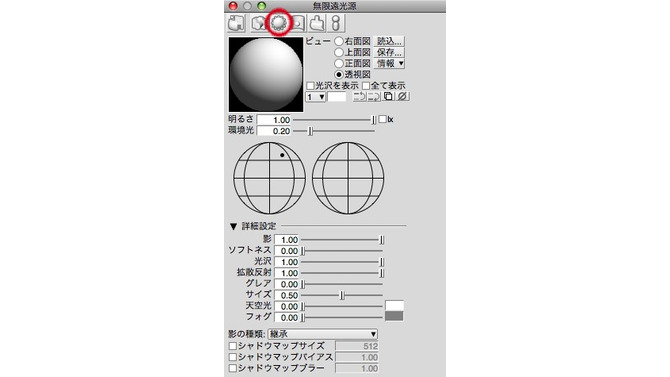Click the シャドウマップブラー value 1.00
Image resolution: width=670 pixels, height=377 pixels.
(357, 368)
